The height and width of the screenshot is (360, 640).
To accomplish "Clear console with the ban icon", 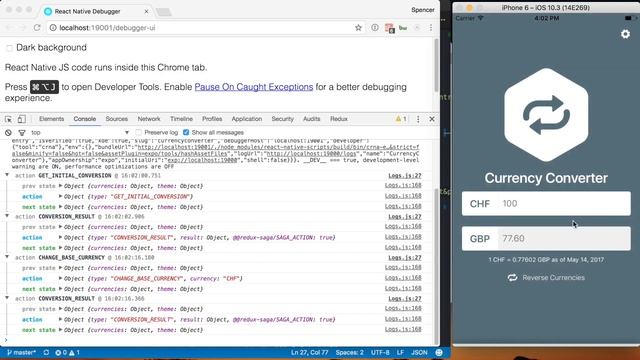I will click(8, 133).
